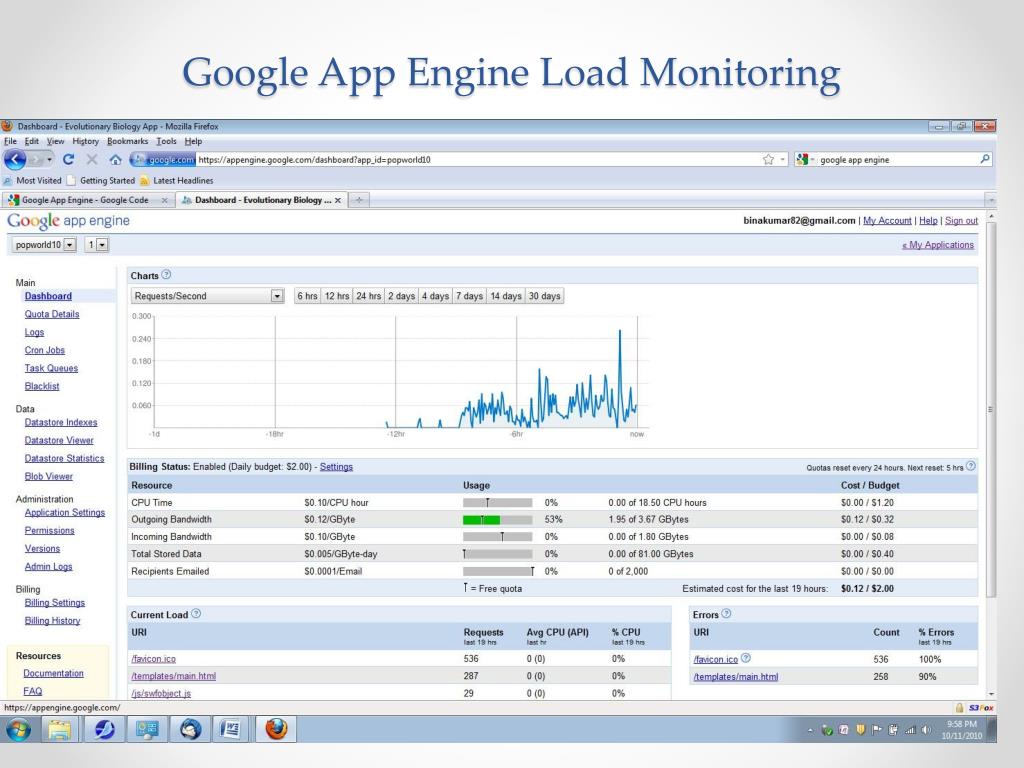This screenshot has width=1024, height=768.
Task: Click the Errors section help icon
Action: [726, 614]
